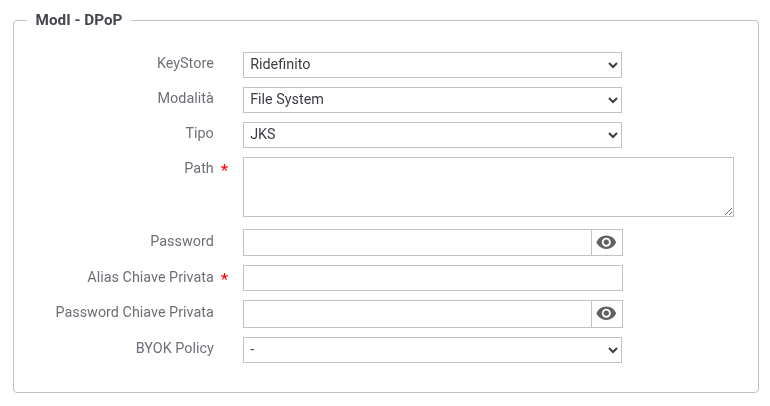Click the Password Chiave Privata label
Image resolution: width=770 pixels, height=406 pixels.
coord(134,312)
